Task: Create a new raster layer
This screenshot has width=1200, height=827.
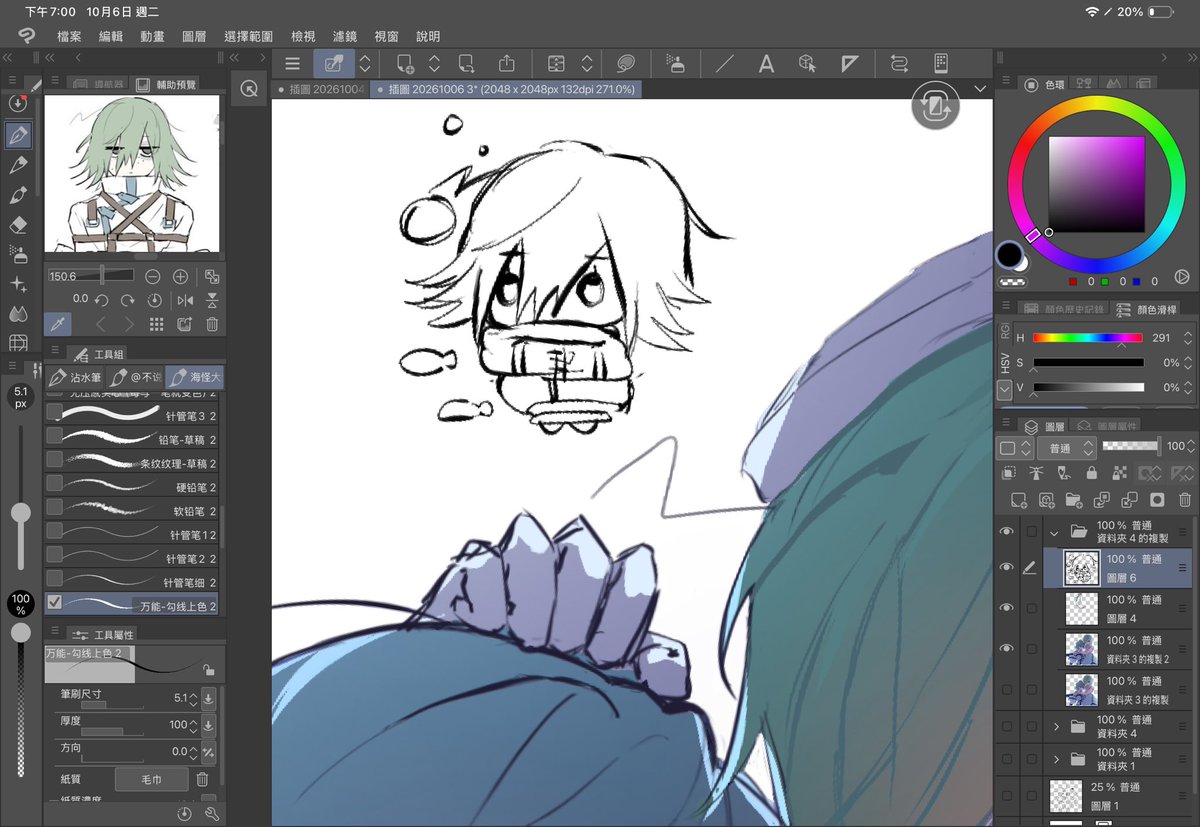Action: click(1018, 499)
